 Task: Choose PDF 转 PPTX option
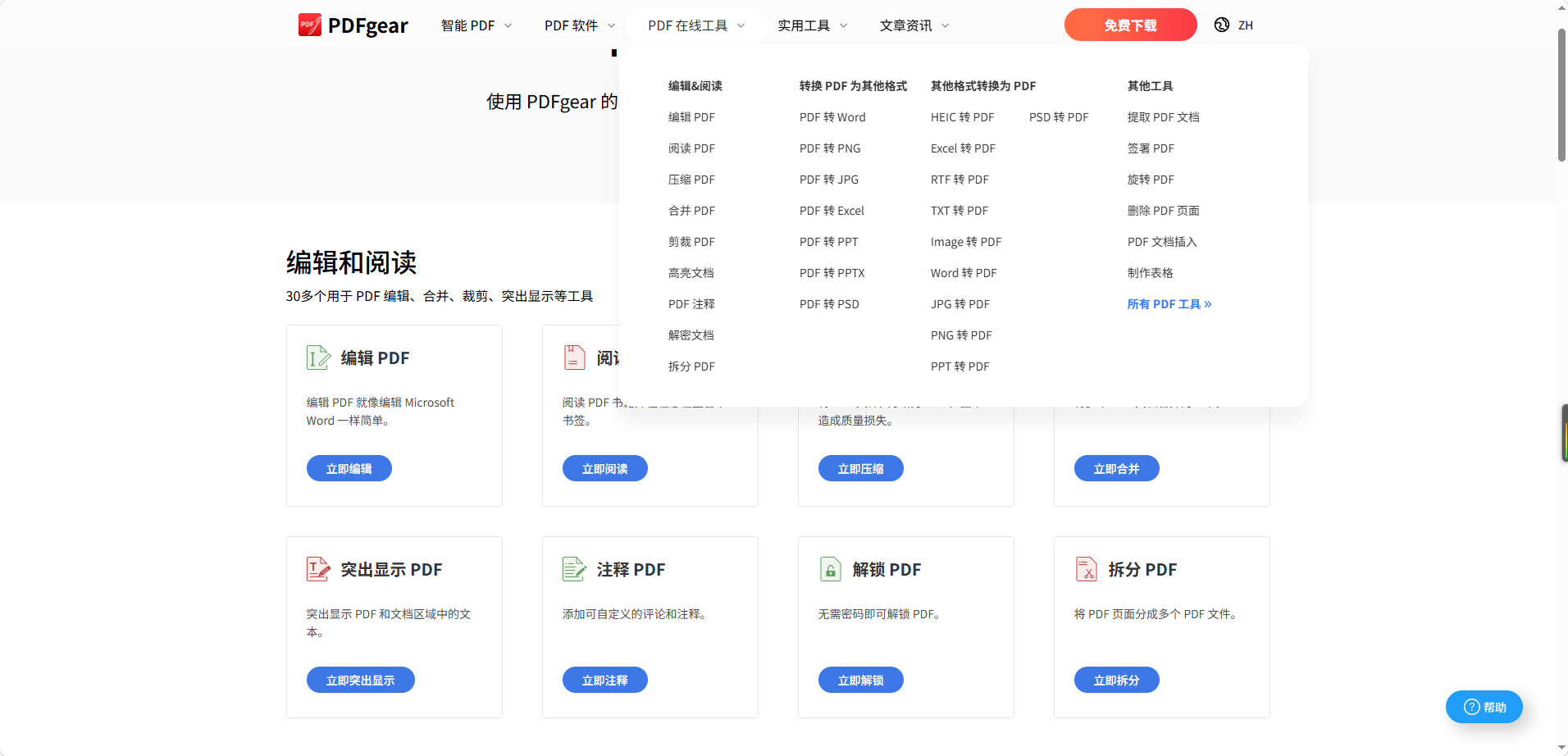tap(832, 273)
